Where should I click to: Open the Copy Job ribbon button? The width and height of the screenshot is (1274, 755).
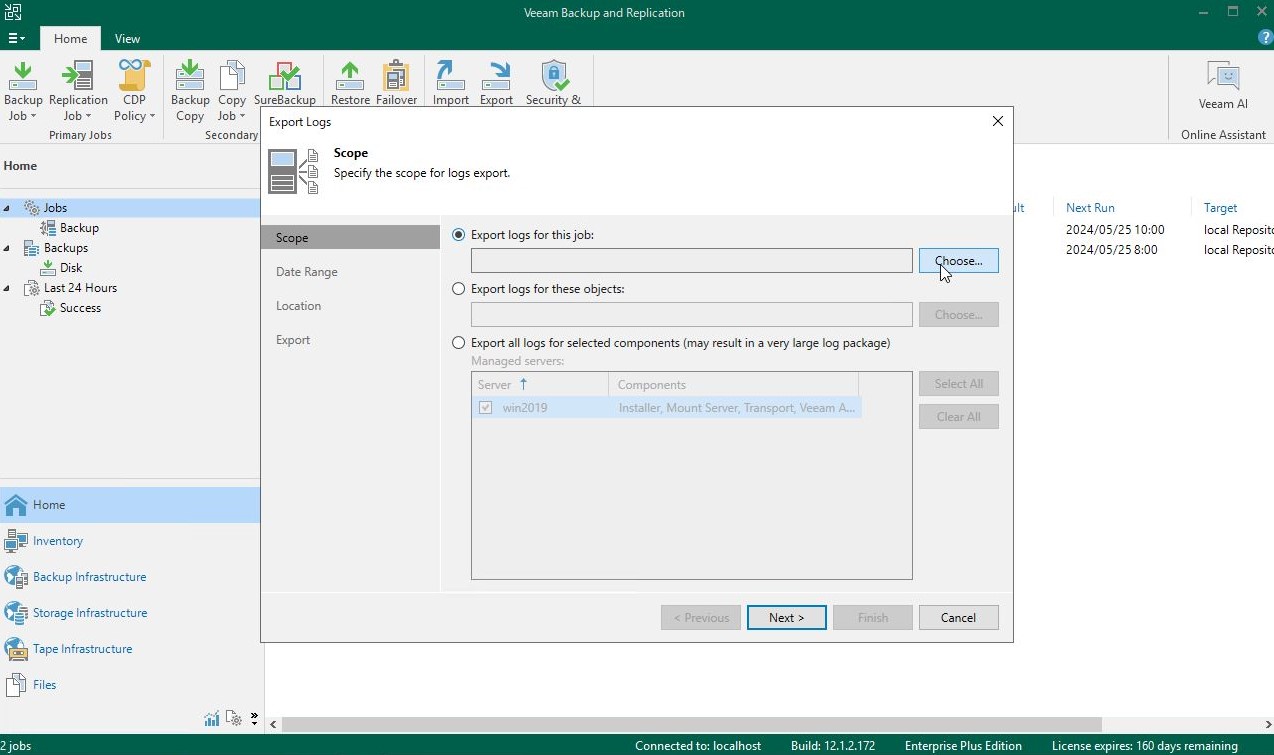tap(232, 91)
